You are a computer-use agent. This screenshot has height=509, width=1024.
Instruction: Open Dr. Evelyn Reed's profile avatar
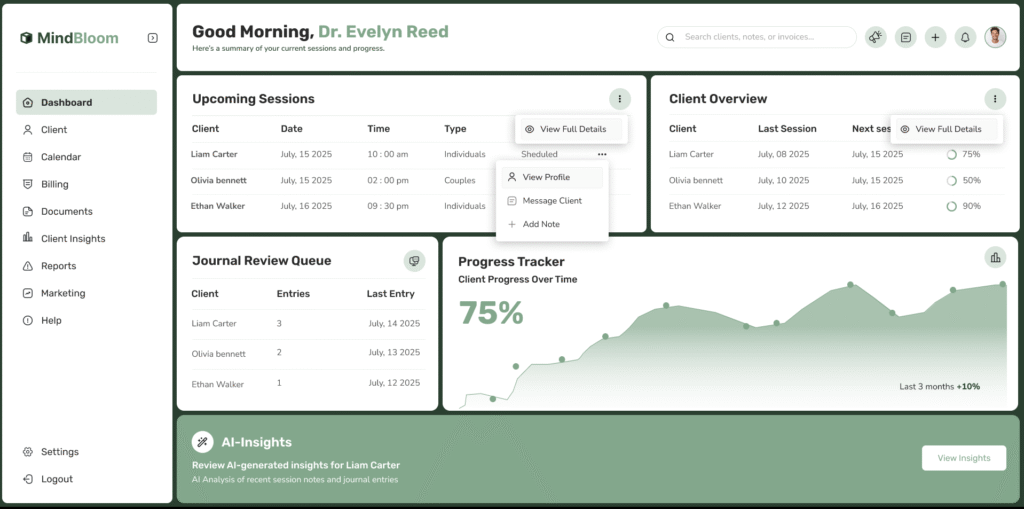tap(995, 37)
